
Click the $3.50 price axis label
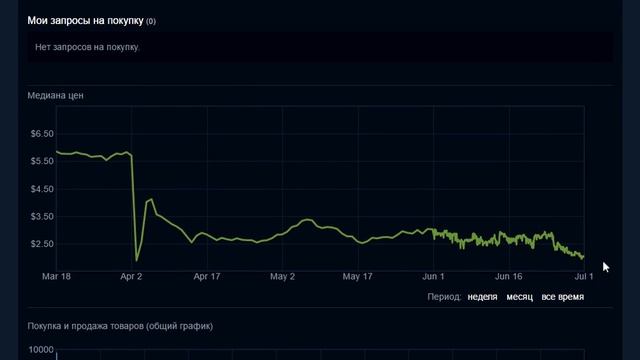(x=42, y=216)
